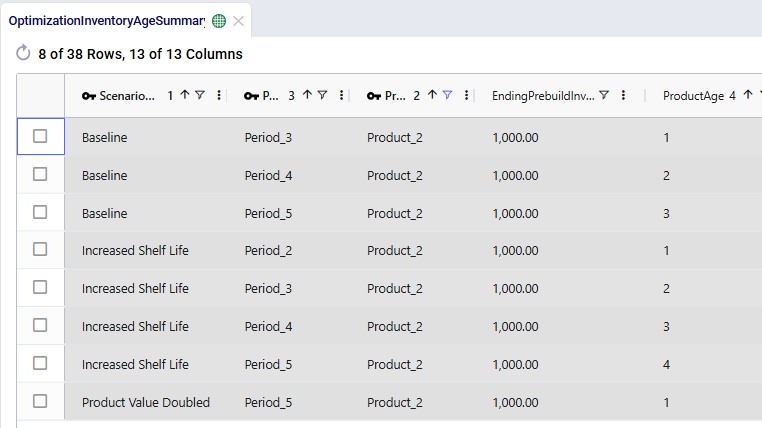Check the Baseline Period_5 row checkbox
Viewport: 762px width, 428px height.
click(x=40, y=212)
